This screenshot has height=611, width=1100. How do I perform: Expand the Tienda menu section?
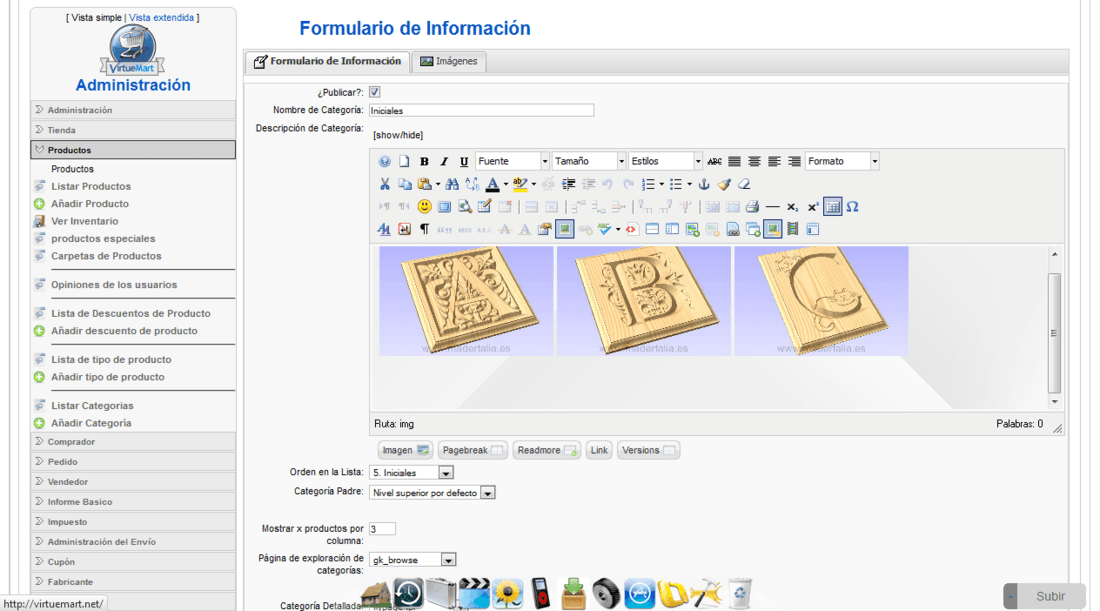[x=133, y=130]
